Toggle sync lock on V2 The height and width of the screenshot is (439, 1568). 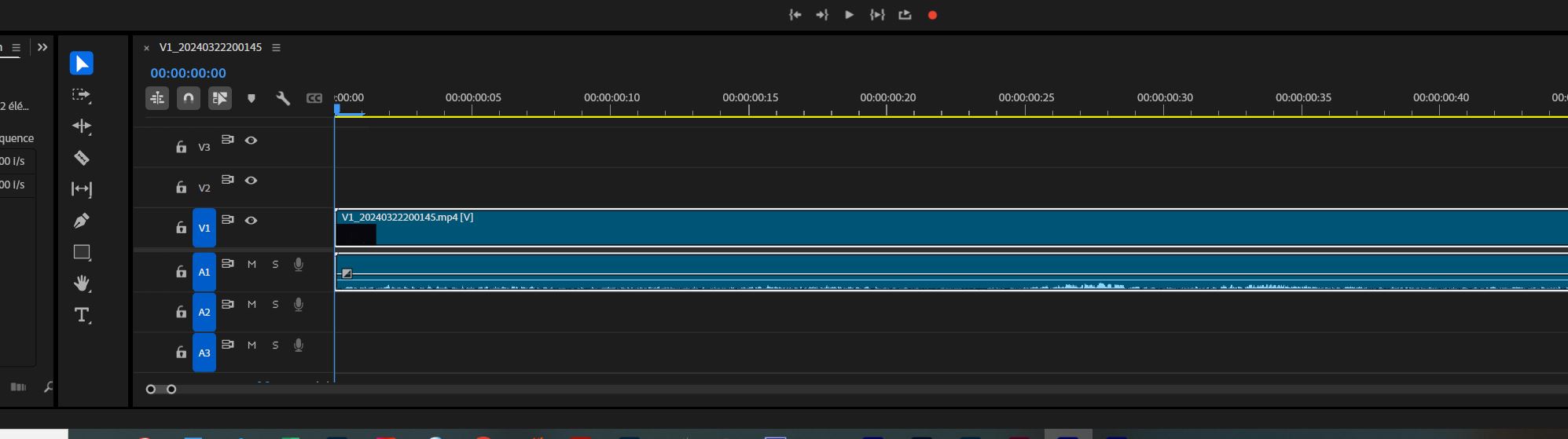pos(227,180)
